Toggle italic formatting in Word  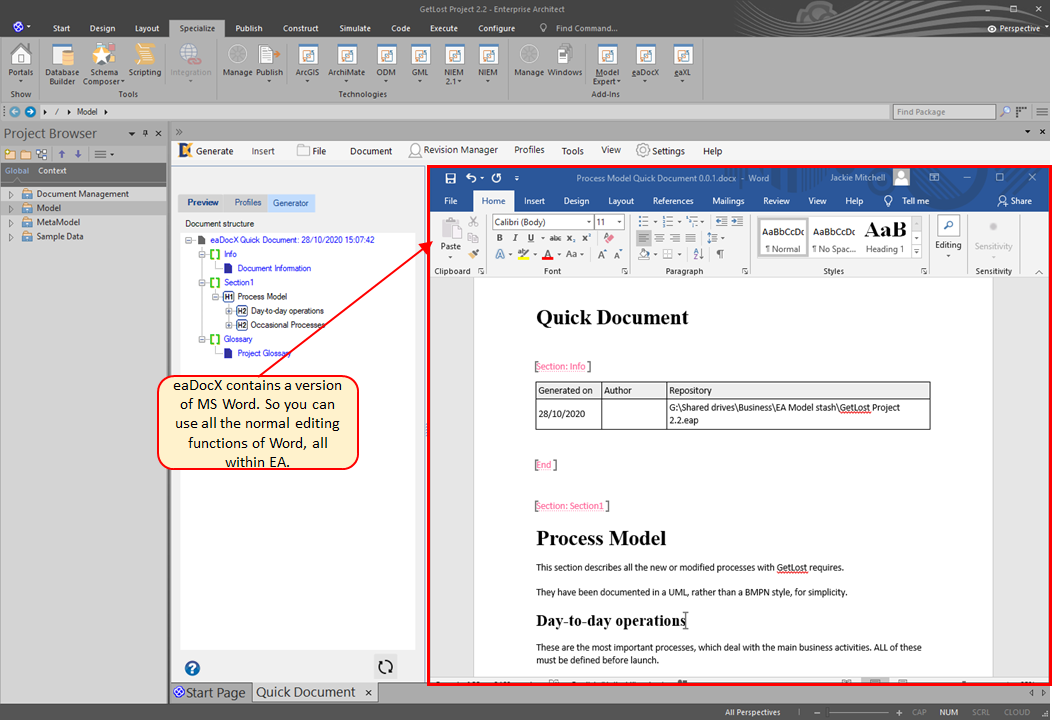(x=515, y=238)
